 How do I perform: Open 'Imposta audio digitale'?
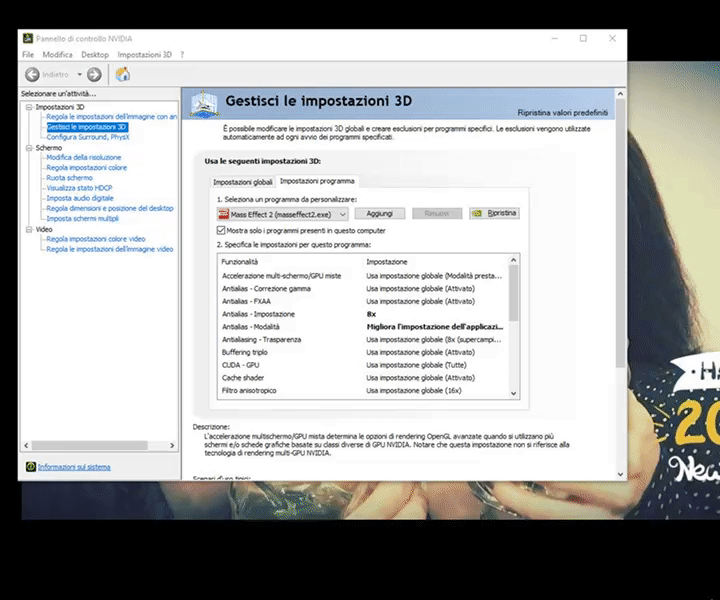click(x=80, y=198)
